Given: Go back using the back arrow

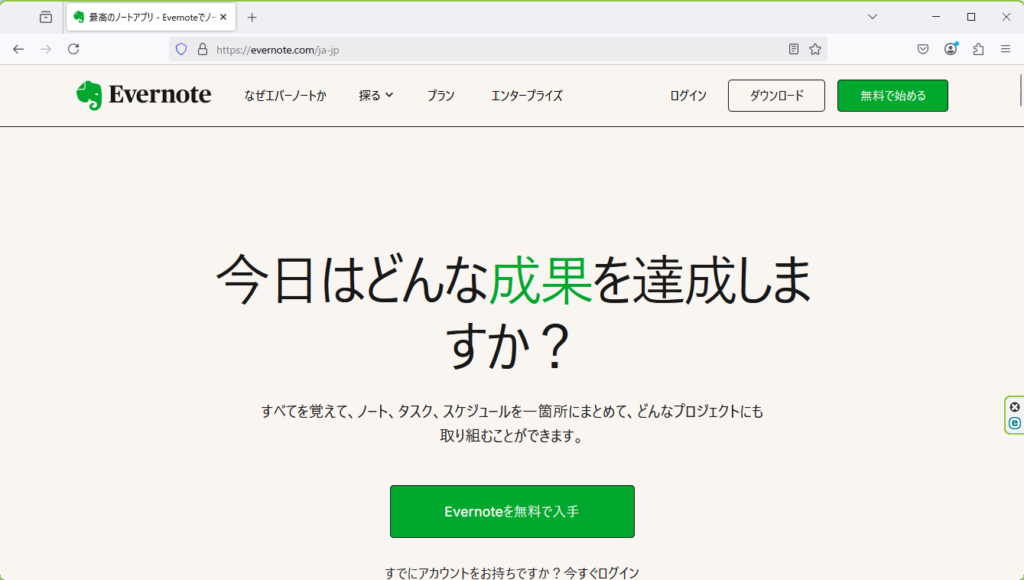Looking at the screenshot, I should pyautogui.click(x=18, y=49).
